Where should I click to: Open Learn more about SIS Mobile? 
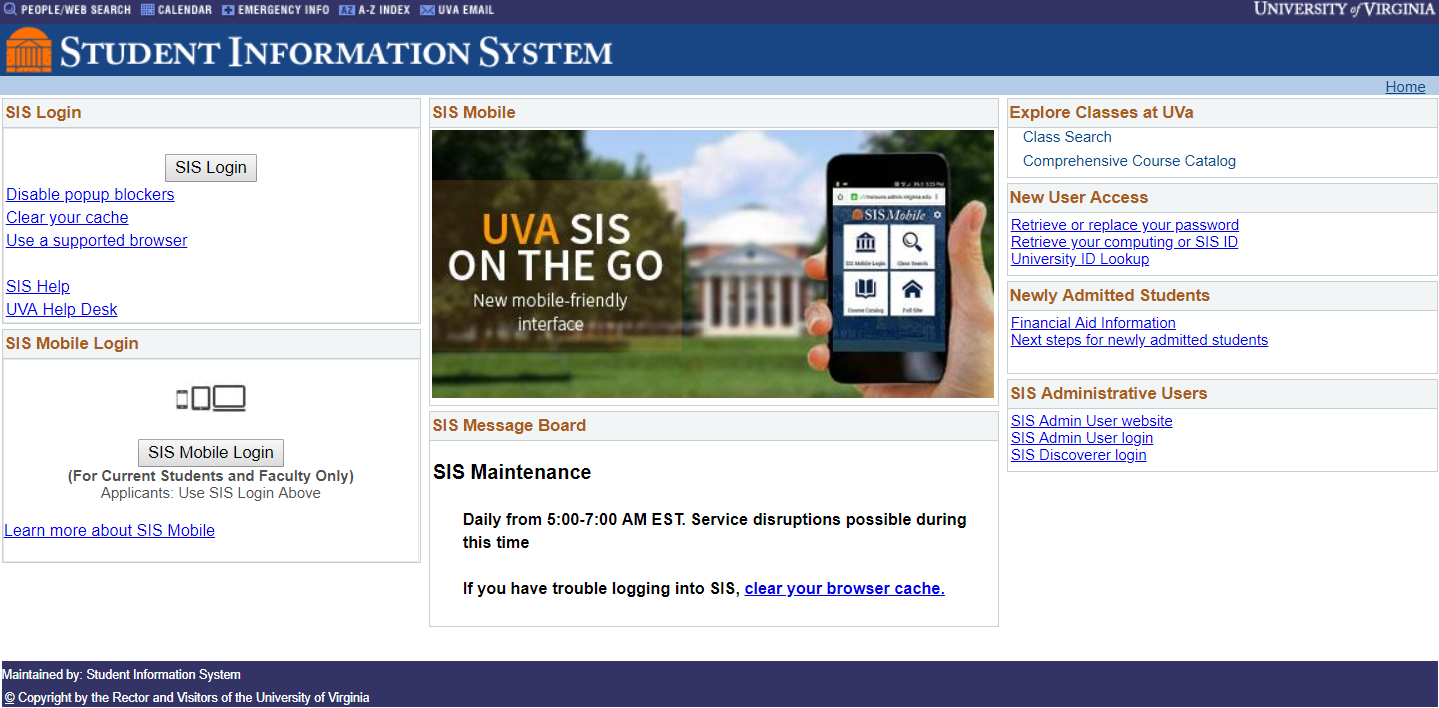pyautogui.click(x=110, y=530)
